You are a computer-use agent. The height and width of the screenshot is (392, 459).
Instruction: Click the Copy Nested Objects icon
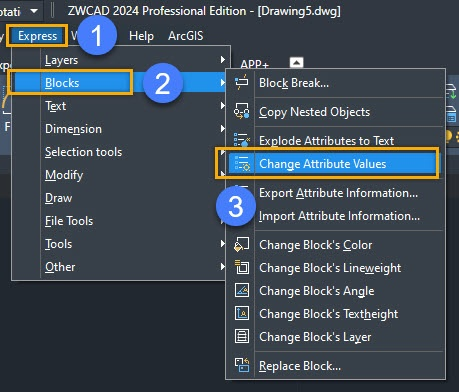point(242,111)
